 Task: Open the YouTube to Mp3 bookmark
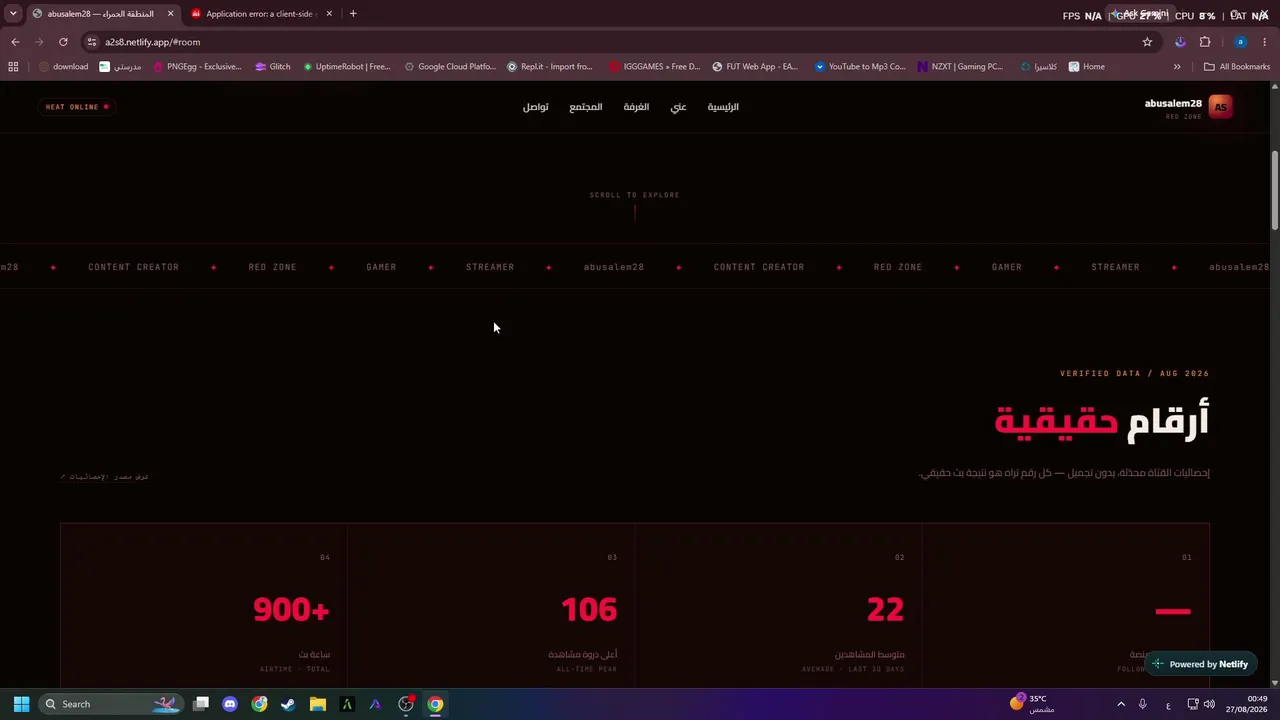[x=860, y=67]
